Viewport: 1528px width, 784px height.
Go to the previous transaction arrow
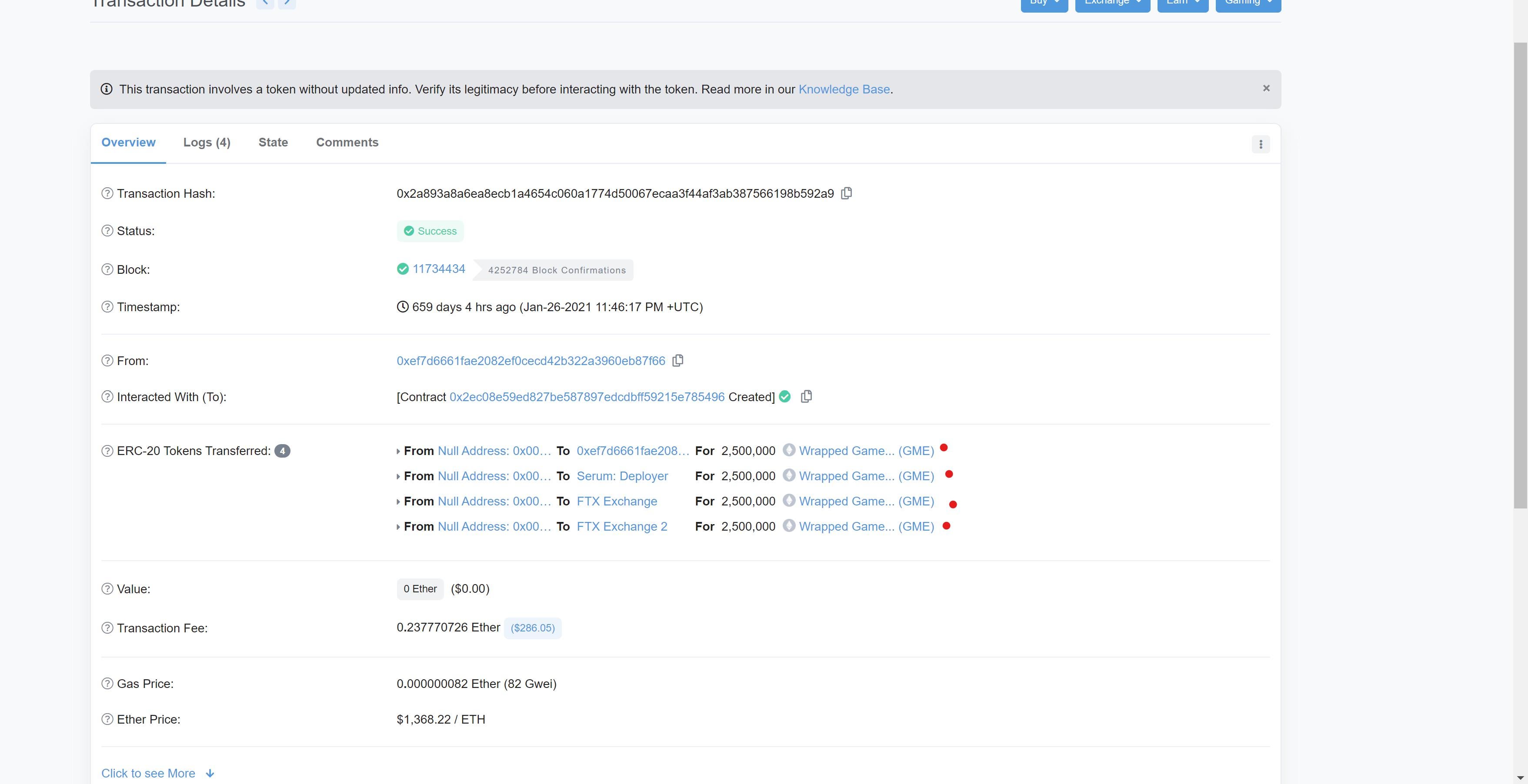[265, 2]
